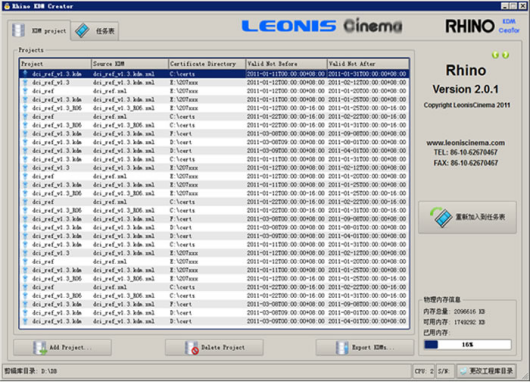Click the 16% memory usage progress bar
Viewport: 531px width, 382px height.
[x=468, y=345]
